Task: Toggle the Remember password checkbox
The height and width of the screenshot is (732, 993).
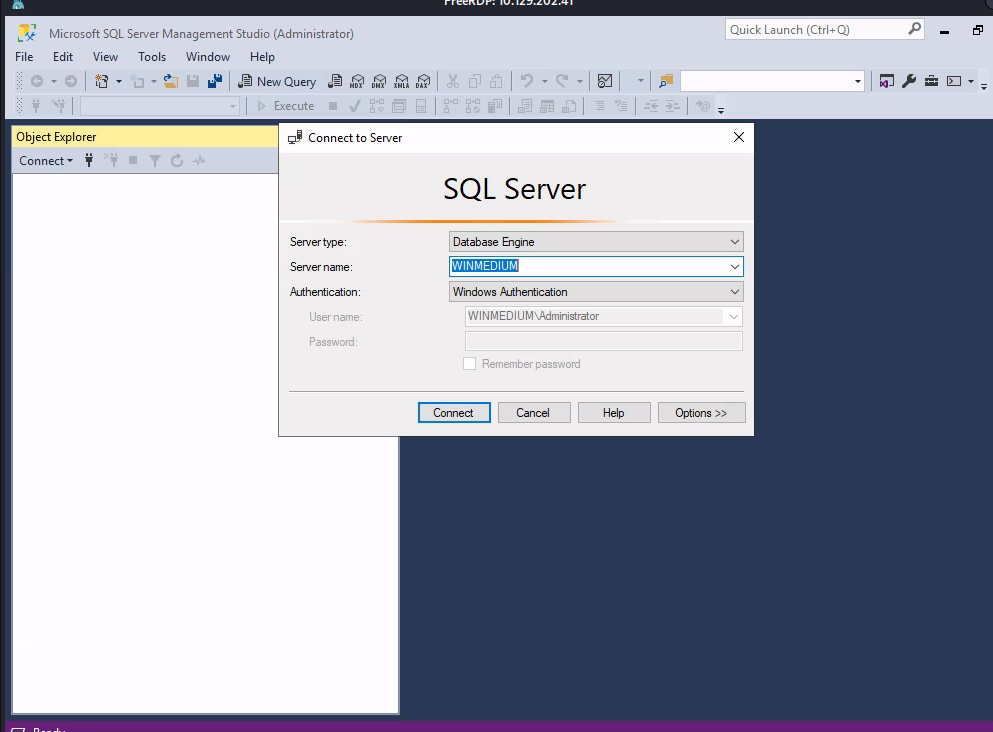Action: tap(469, 364)
